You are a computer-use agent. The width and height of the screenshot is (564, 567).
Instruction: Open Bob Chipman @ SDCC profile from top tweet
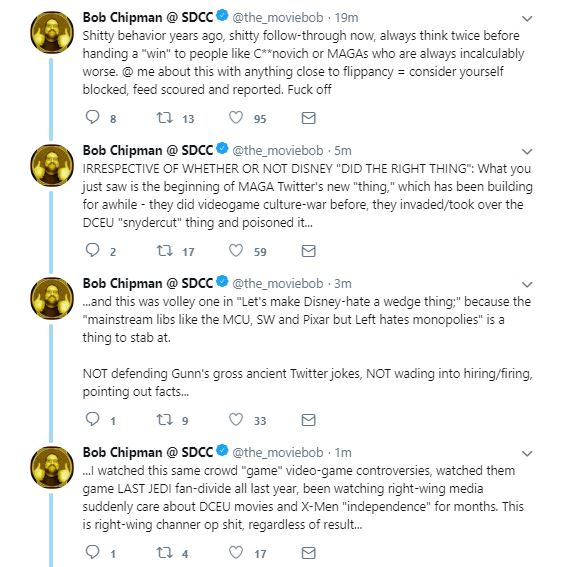(148, 17)
